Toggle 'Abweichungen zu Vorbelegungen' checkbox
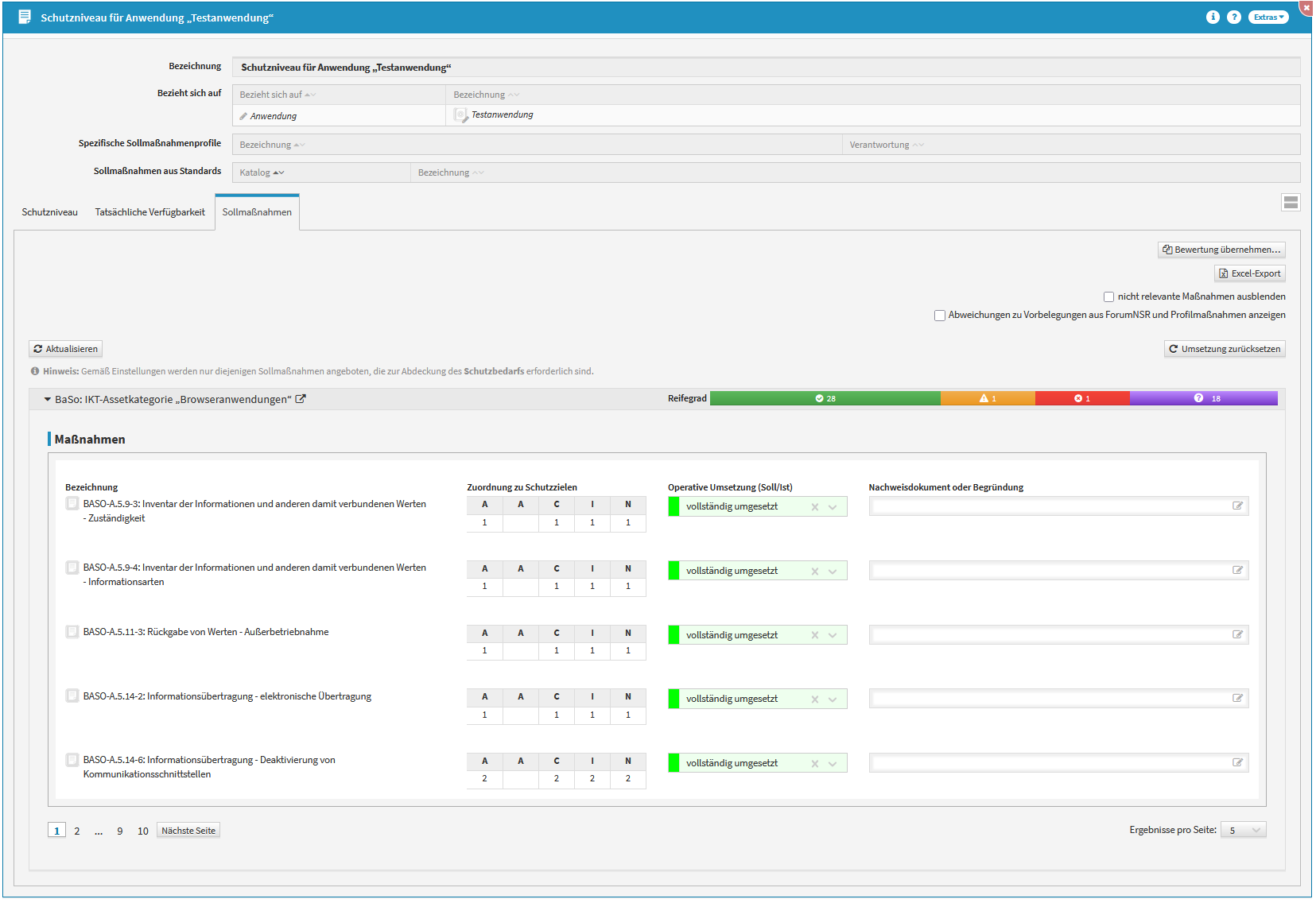Screen dimensions: 1316x903 click(939, 316)
